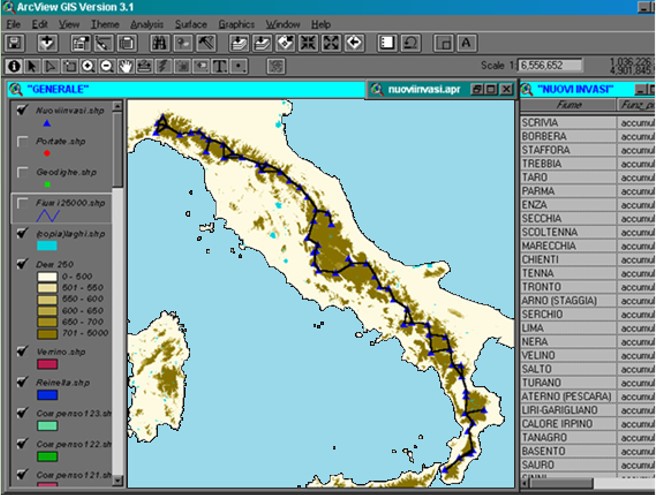This screenshot has width=656, height=495.
Task: Click the Add Theme icon
Action: [x=48, y=43]
